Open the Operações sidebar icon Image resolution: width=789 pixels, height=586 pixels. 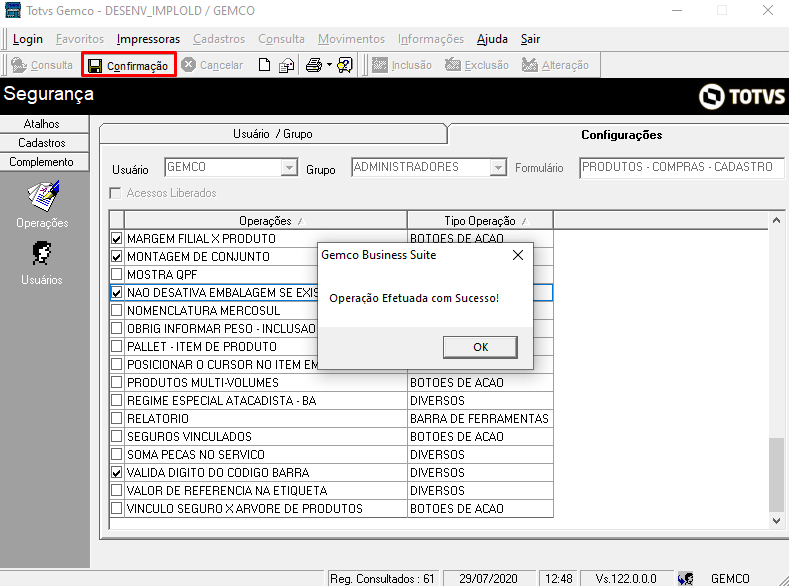pos(43,196)
